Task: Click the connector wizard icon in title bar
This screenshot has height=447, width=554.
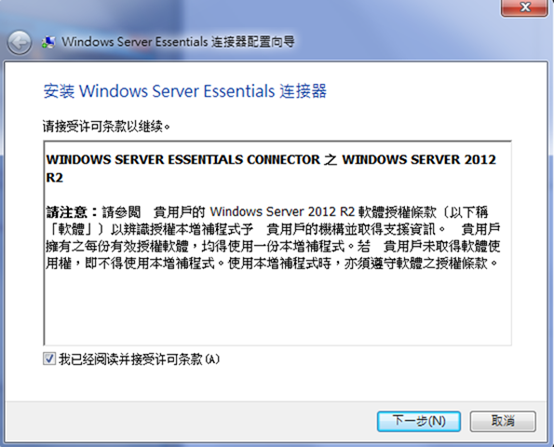Action: 48,42
